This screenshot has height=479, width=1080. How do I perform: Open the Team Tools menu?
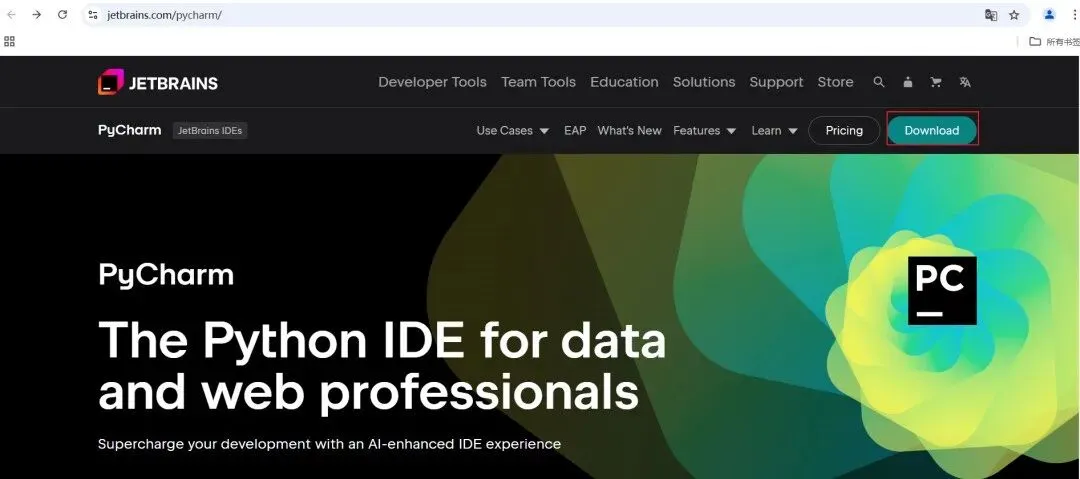point(538,82)
